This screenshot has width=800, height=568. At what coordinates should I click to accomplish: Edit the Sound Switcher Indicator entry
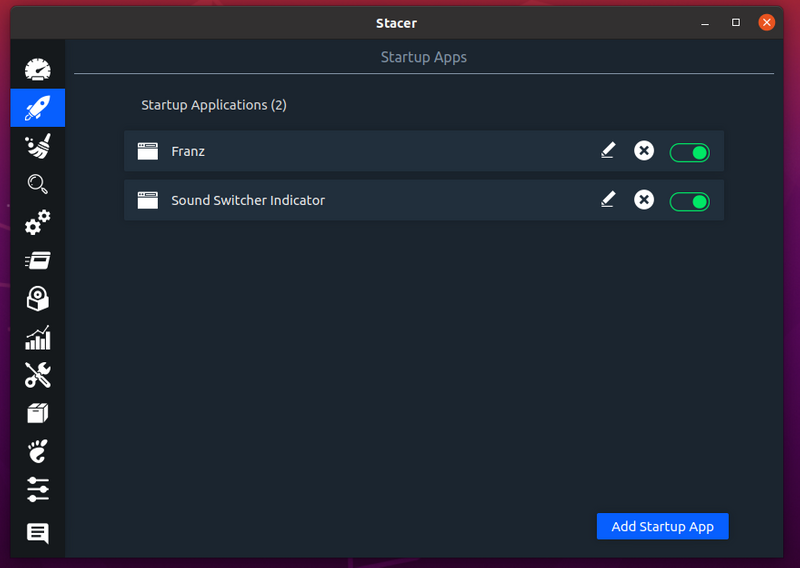tap(608, 200)
